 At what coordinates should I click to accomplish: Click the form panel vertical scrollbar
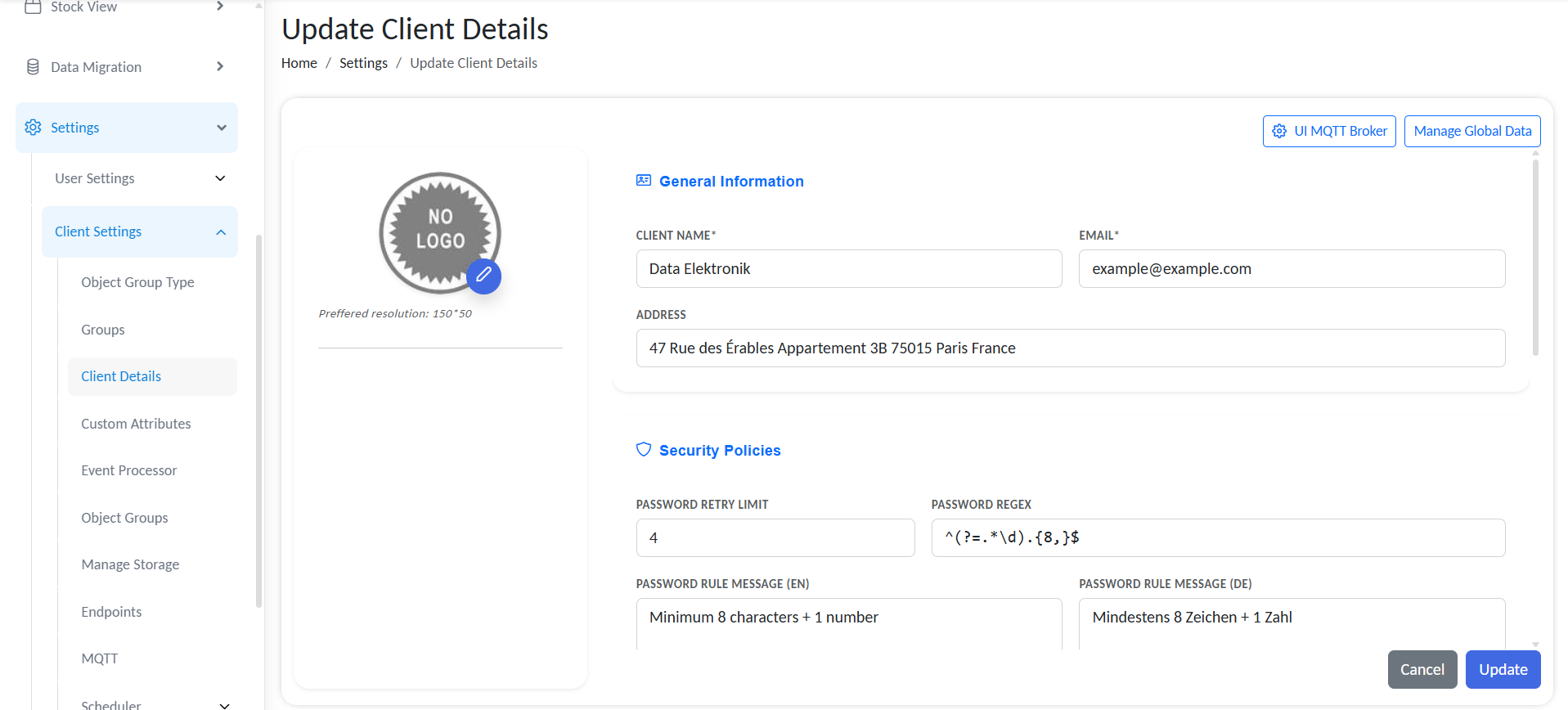(1535, 258)
